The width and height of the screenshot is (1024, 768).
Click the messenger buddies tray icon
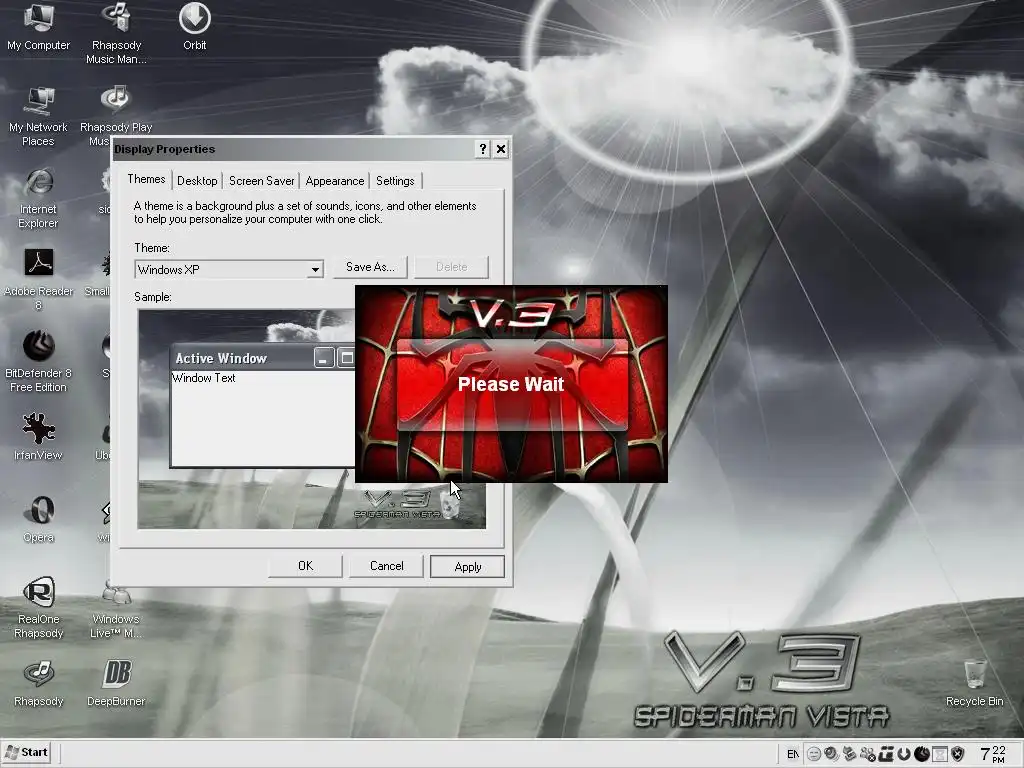point(867,754)
